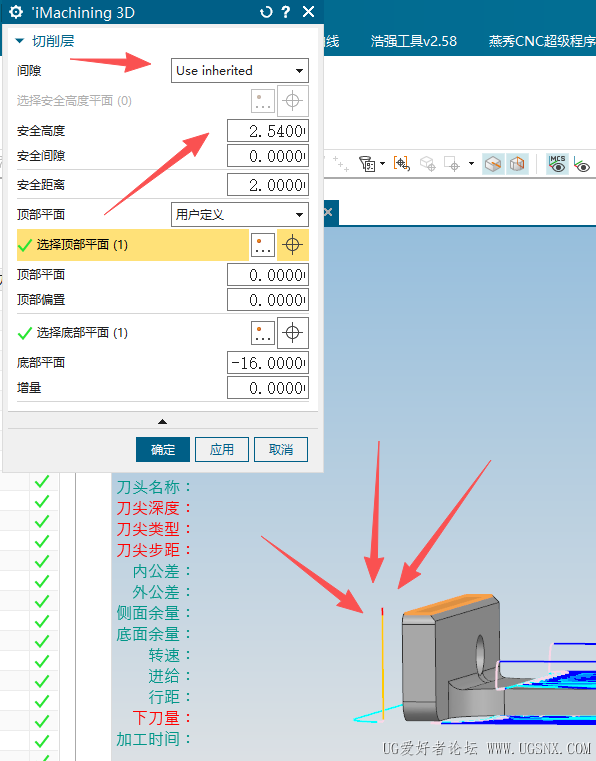Click the 底部平面 value field showing -16
The height and width of the screenshot is (761, 596).
coord(268,363)
